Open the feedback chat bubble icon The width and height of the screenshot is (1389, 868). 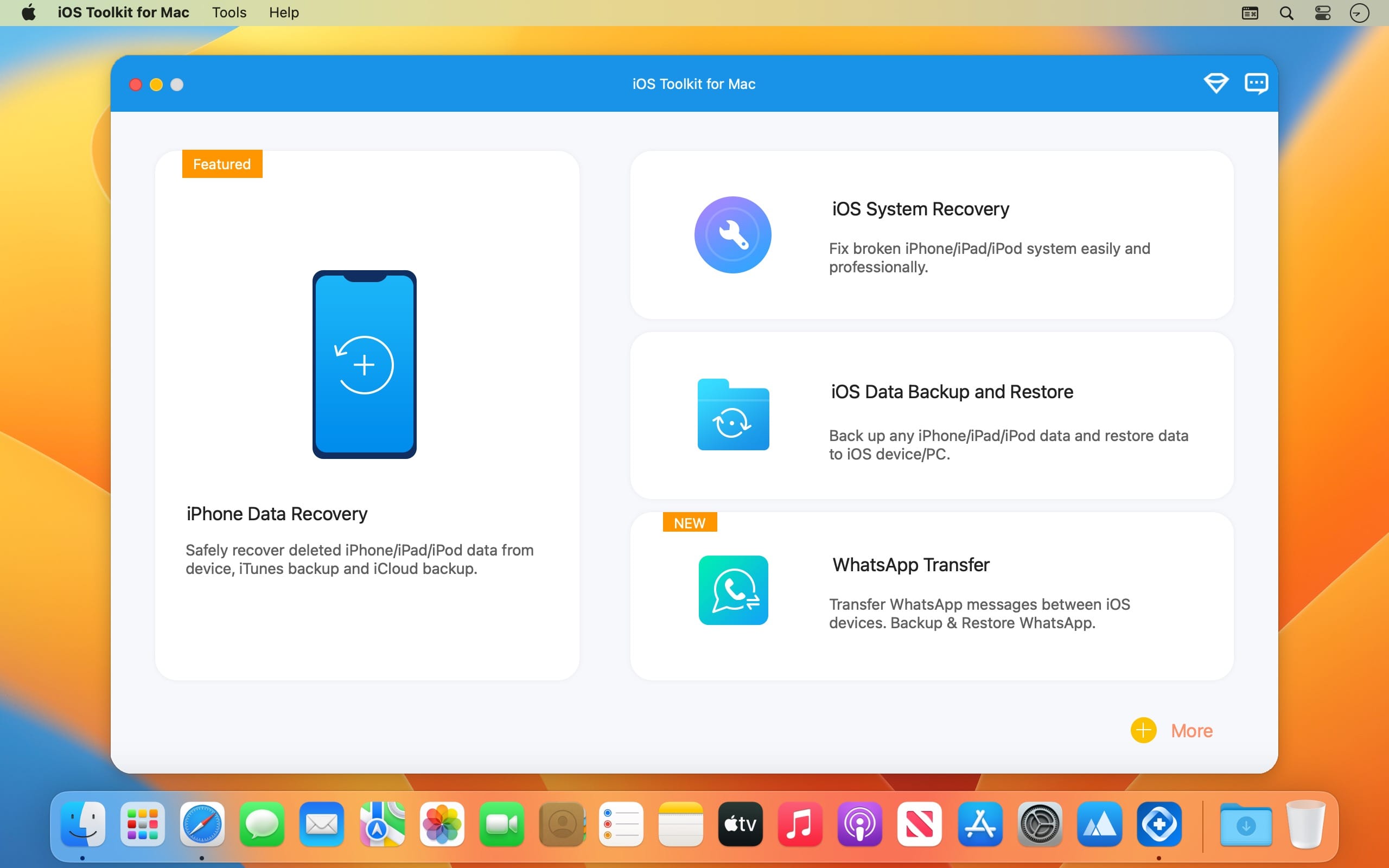(x=1256, y=84)
